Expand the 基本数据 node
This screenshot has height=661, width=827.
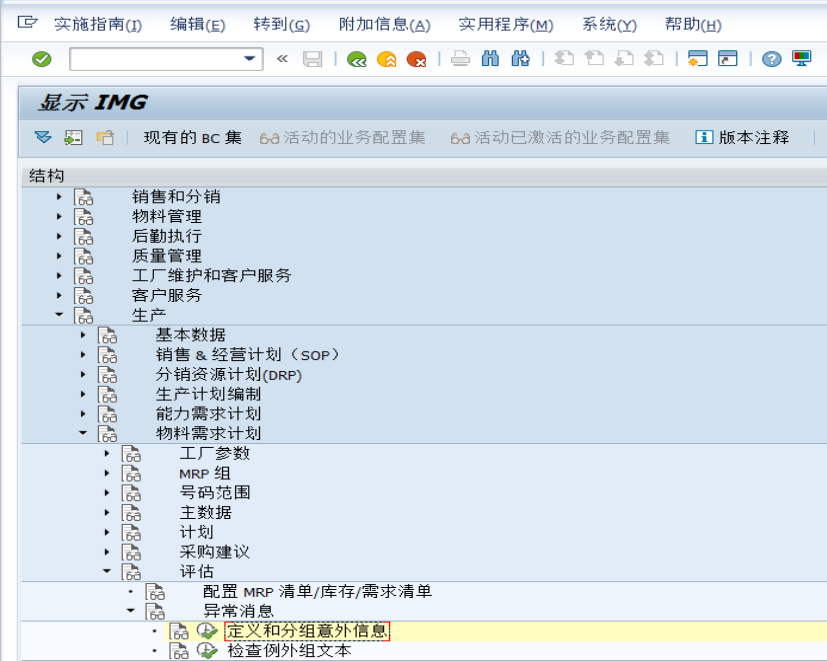(x=83, y=335)
